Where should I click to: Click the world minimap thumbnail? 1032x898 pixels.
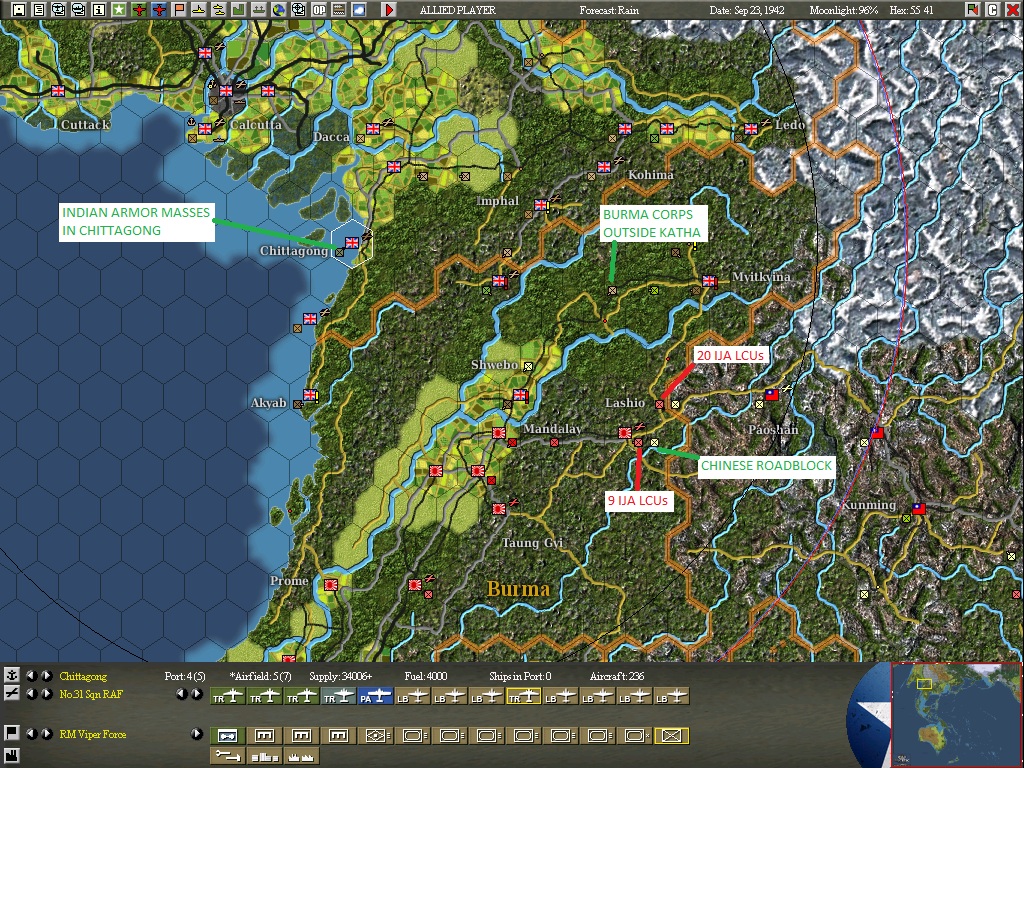956,715
